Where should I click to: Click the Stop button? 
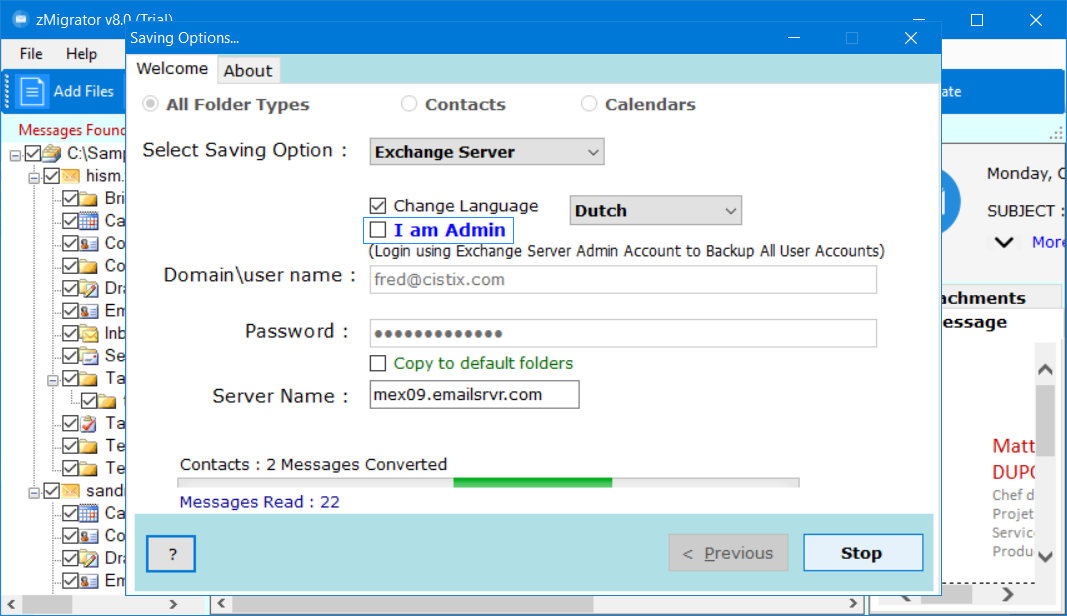tap(863, 553)
